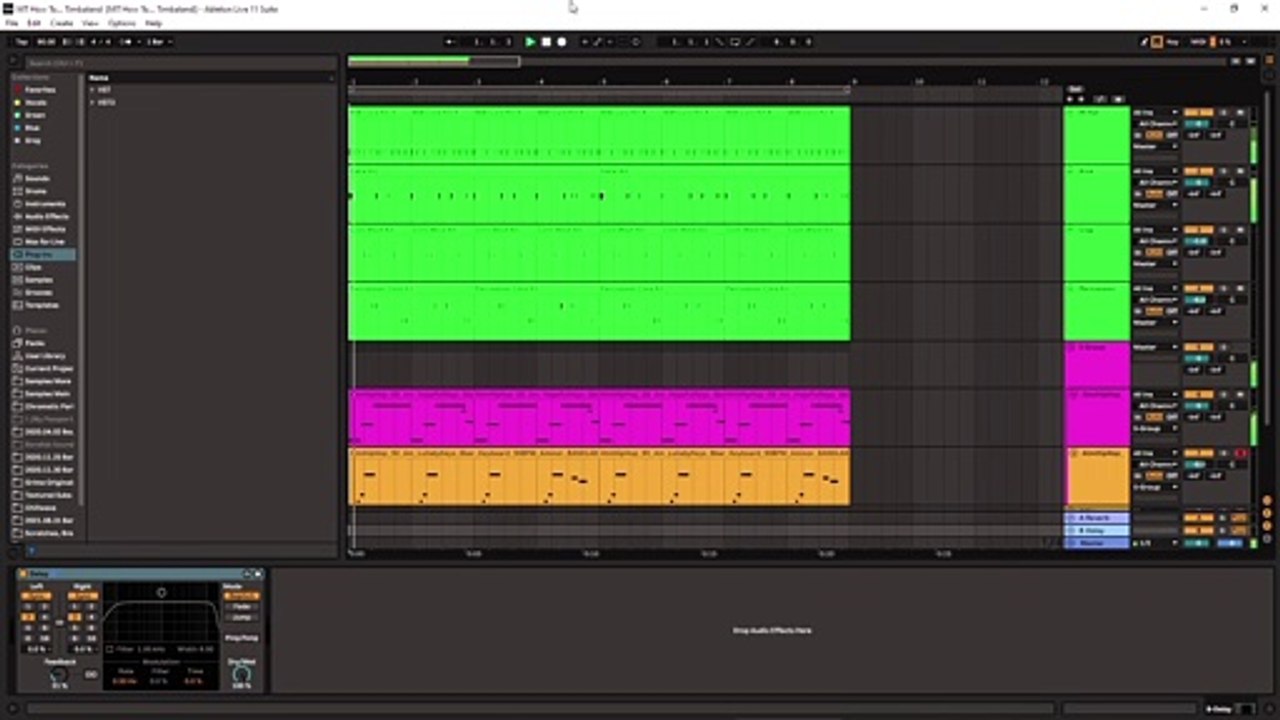Open Clips category in browser
Viewport: 1280px width, 720px height.
[33, 267]
